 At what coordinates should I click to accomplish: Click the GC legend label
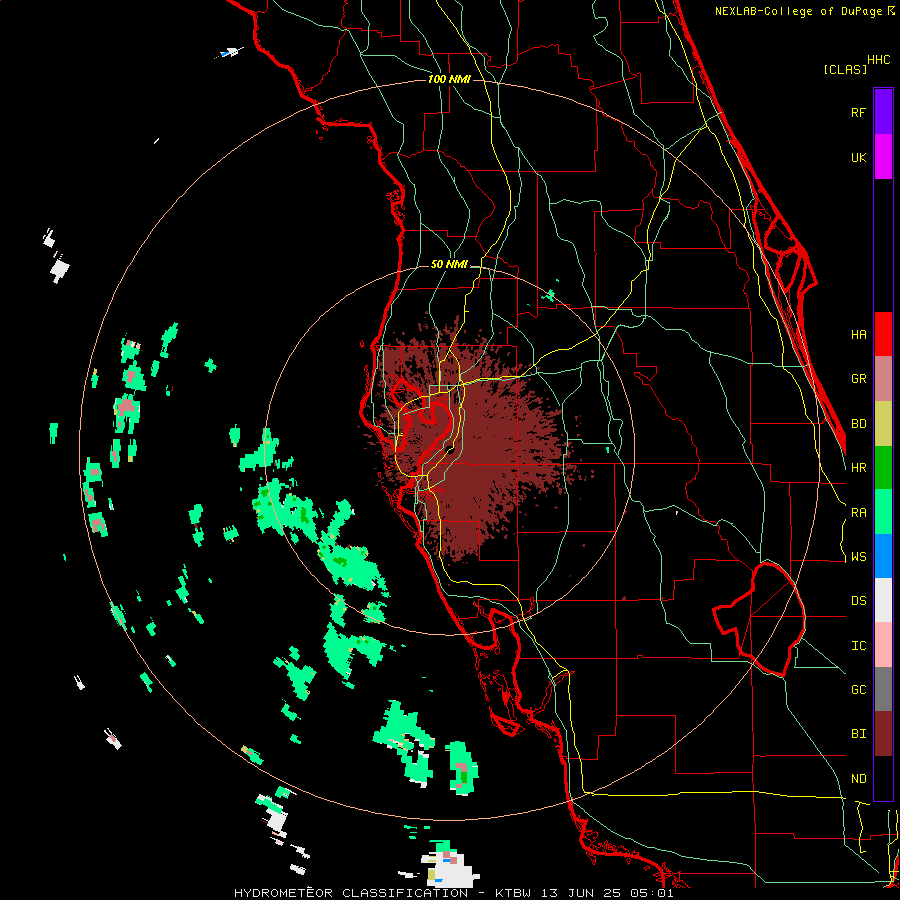(858, 690)
